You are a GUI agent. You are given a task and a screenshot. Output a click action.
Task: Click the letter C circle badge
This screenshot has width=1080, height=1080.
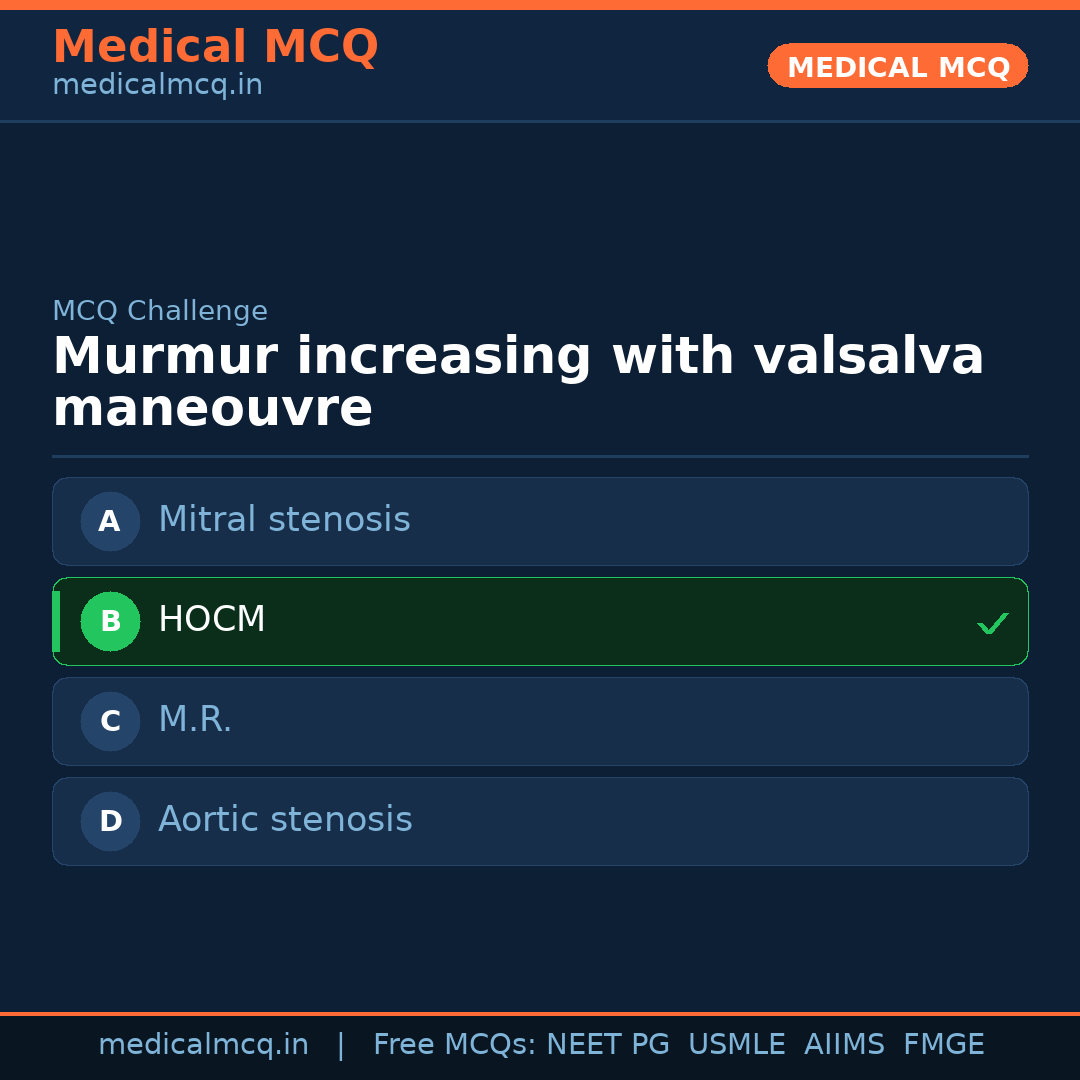pos(110,721)
